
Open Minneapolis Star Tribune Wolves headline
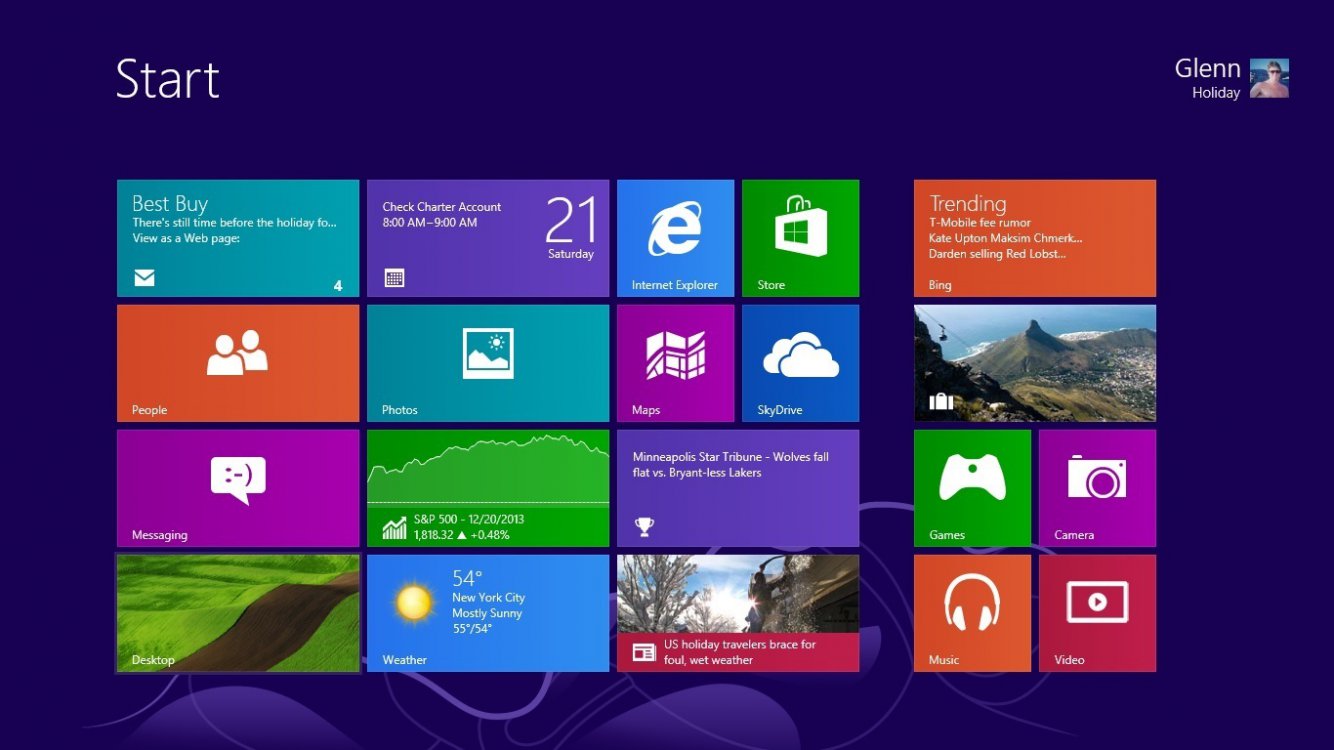[x=731, y=465]
